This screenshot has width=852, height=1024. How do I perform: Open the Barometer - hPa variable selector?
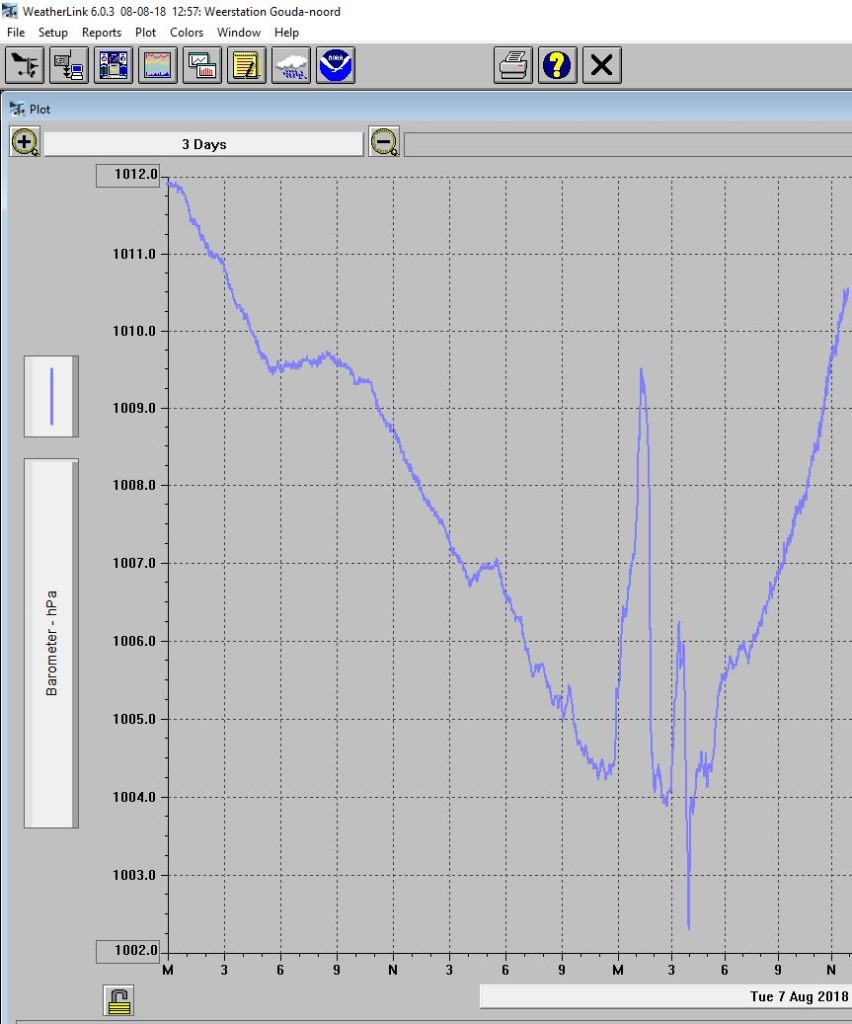pyautogui.click(x=51, y=643)
